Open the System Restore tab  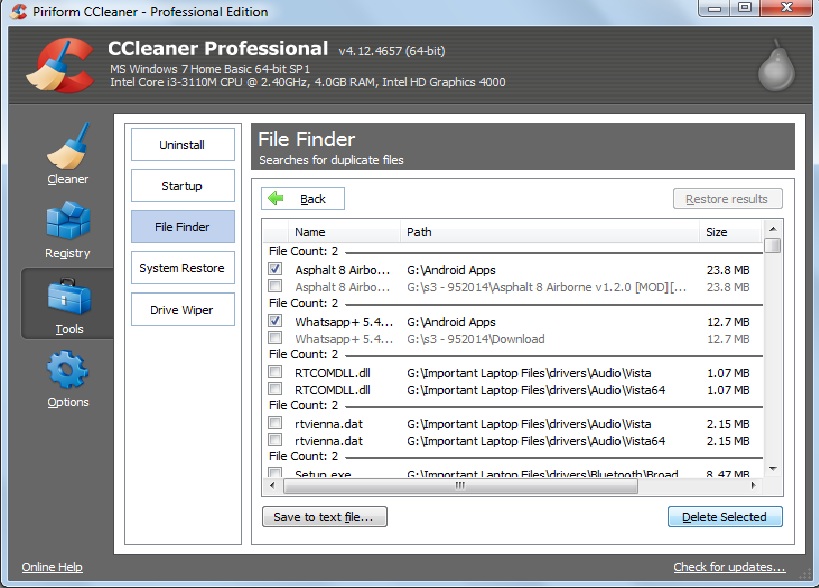183,268
